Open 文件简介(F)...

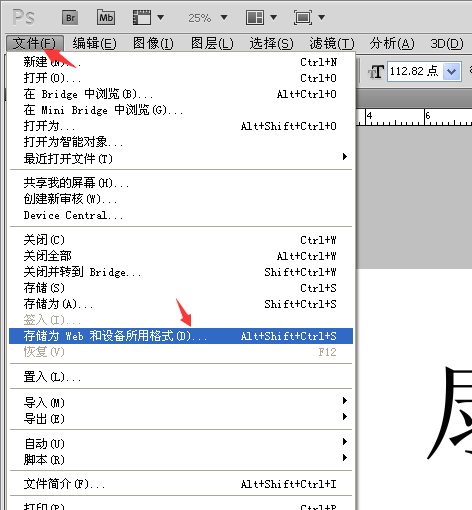[x=181, y=484]
